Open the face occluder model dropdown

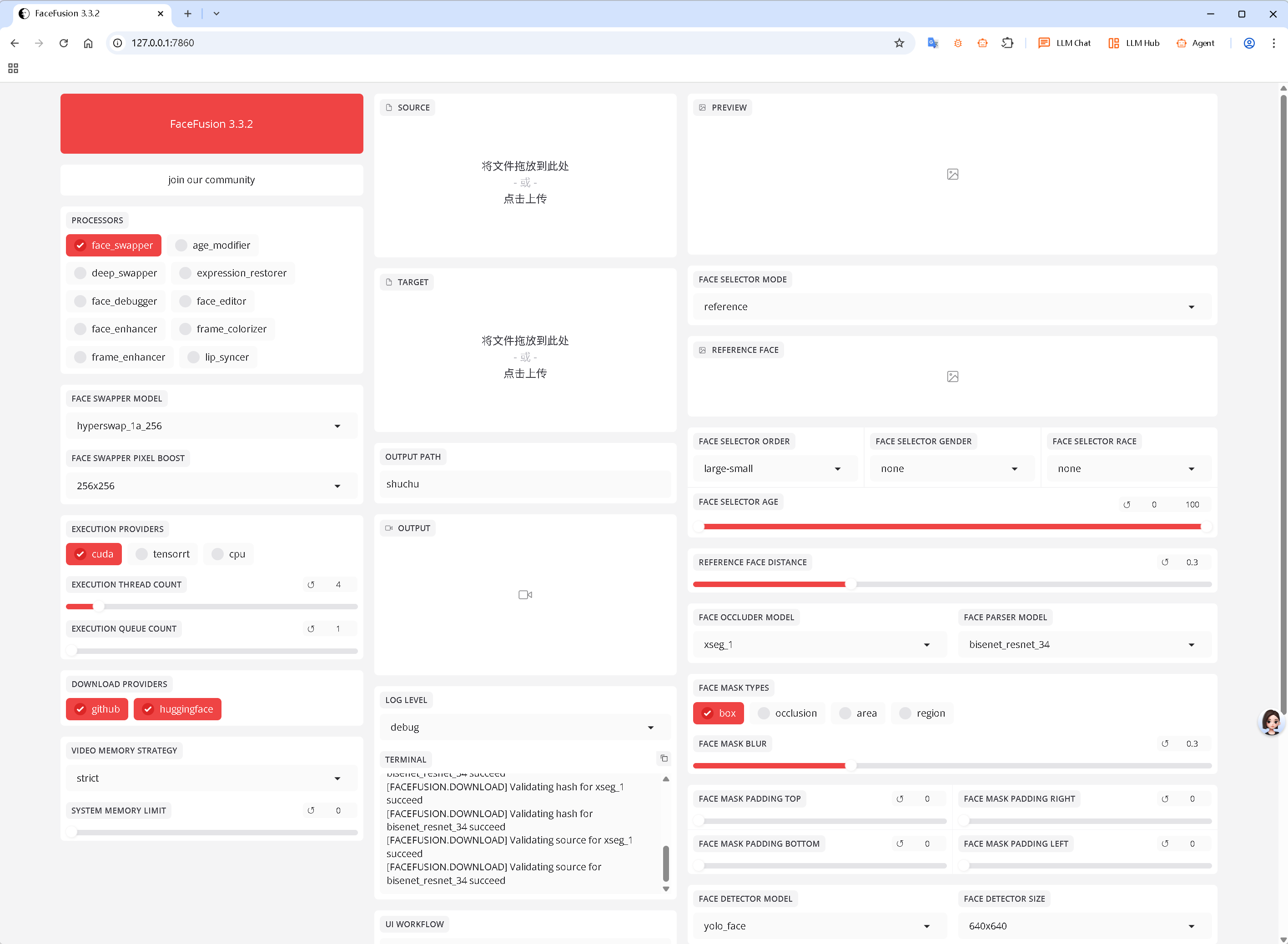pos(820,645)
